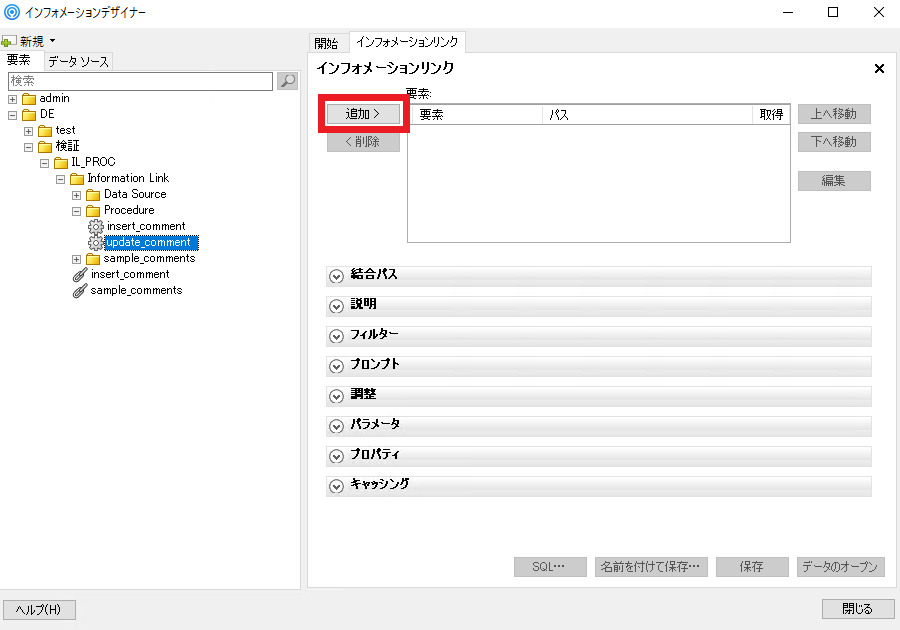
Task: Click the パス column header
Action: coord(647,115)
